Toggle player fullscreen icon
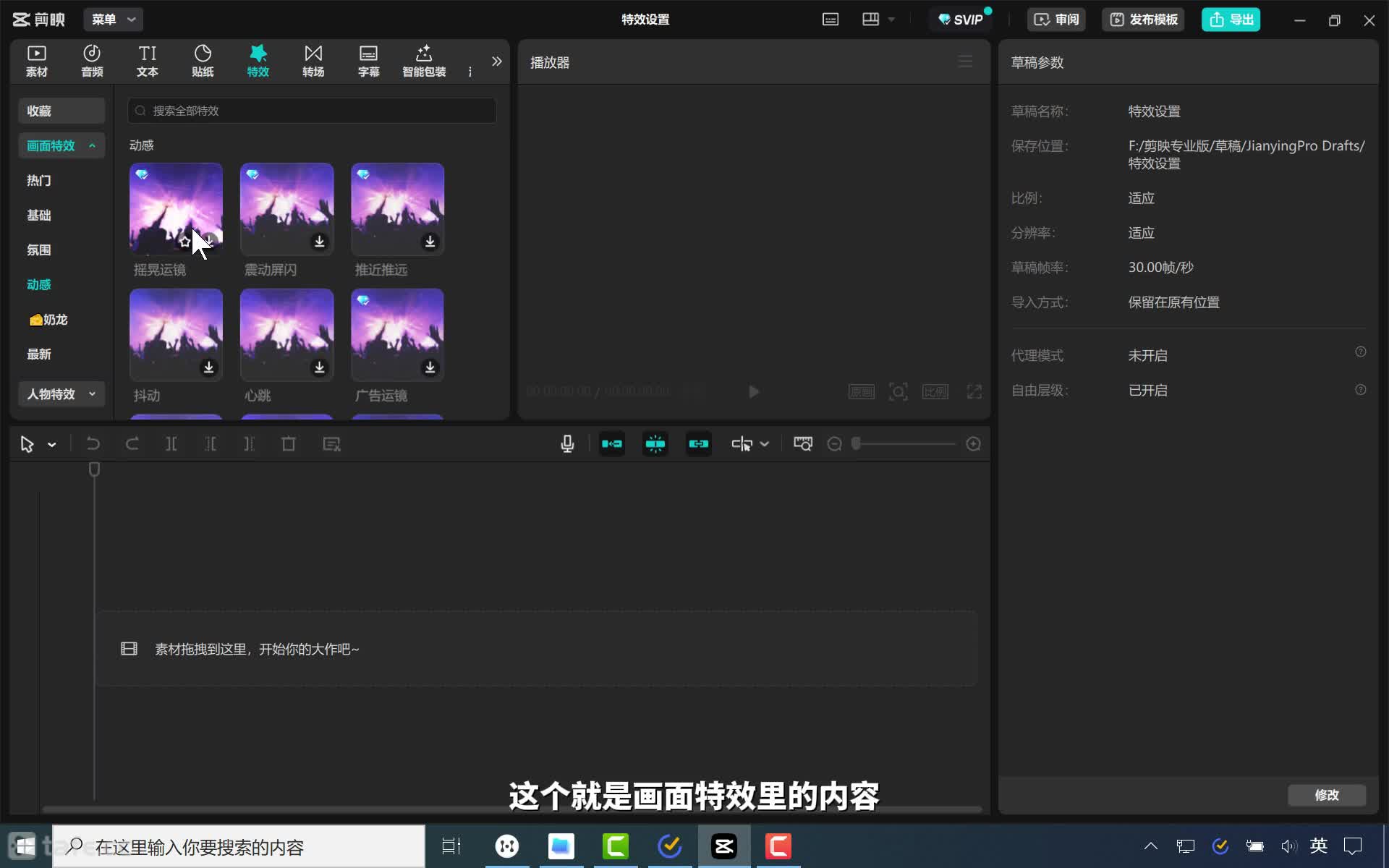Viewport: 1389px width, 868px height. click(974, 391)
